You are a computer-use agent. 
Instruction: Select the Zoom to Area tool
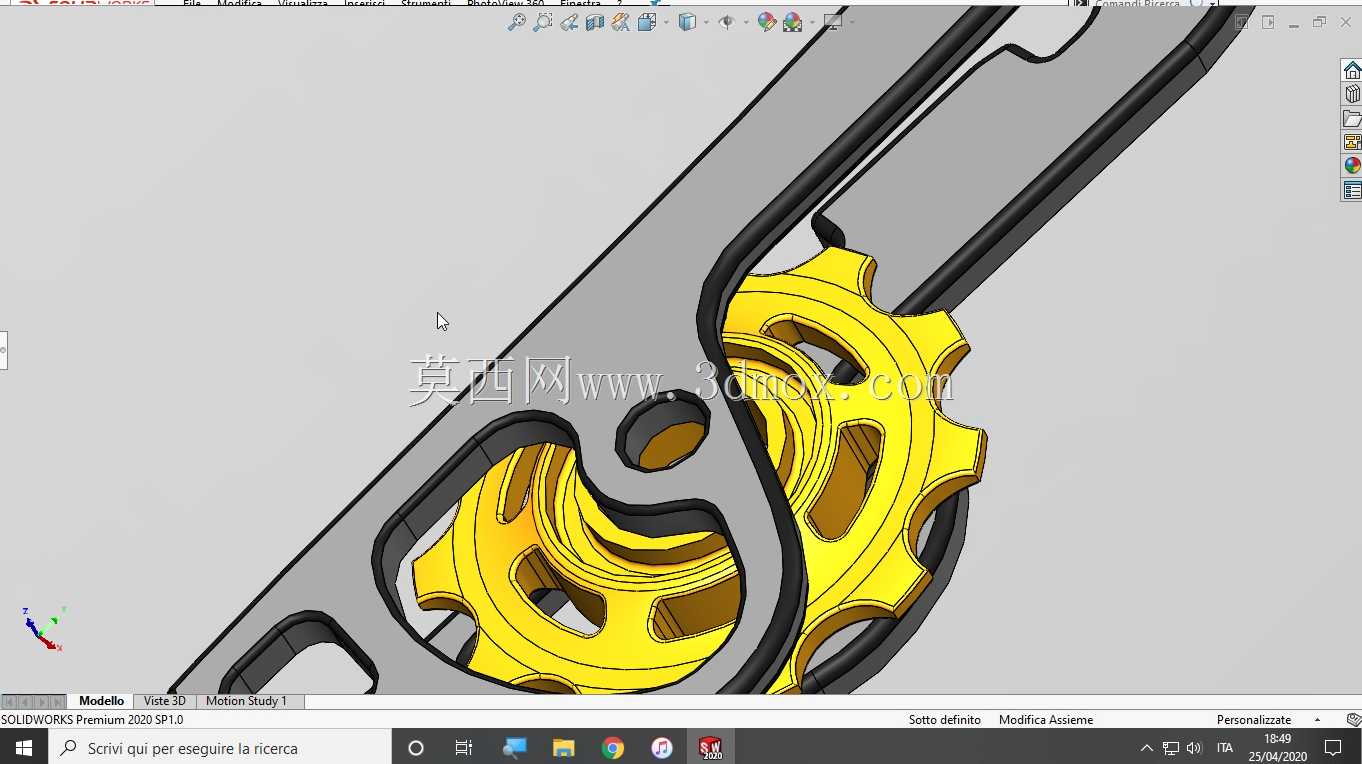click(542, 22)
